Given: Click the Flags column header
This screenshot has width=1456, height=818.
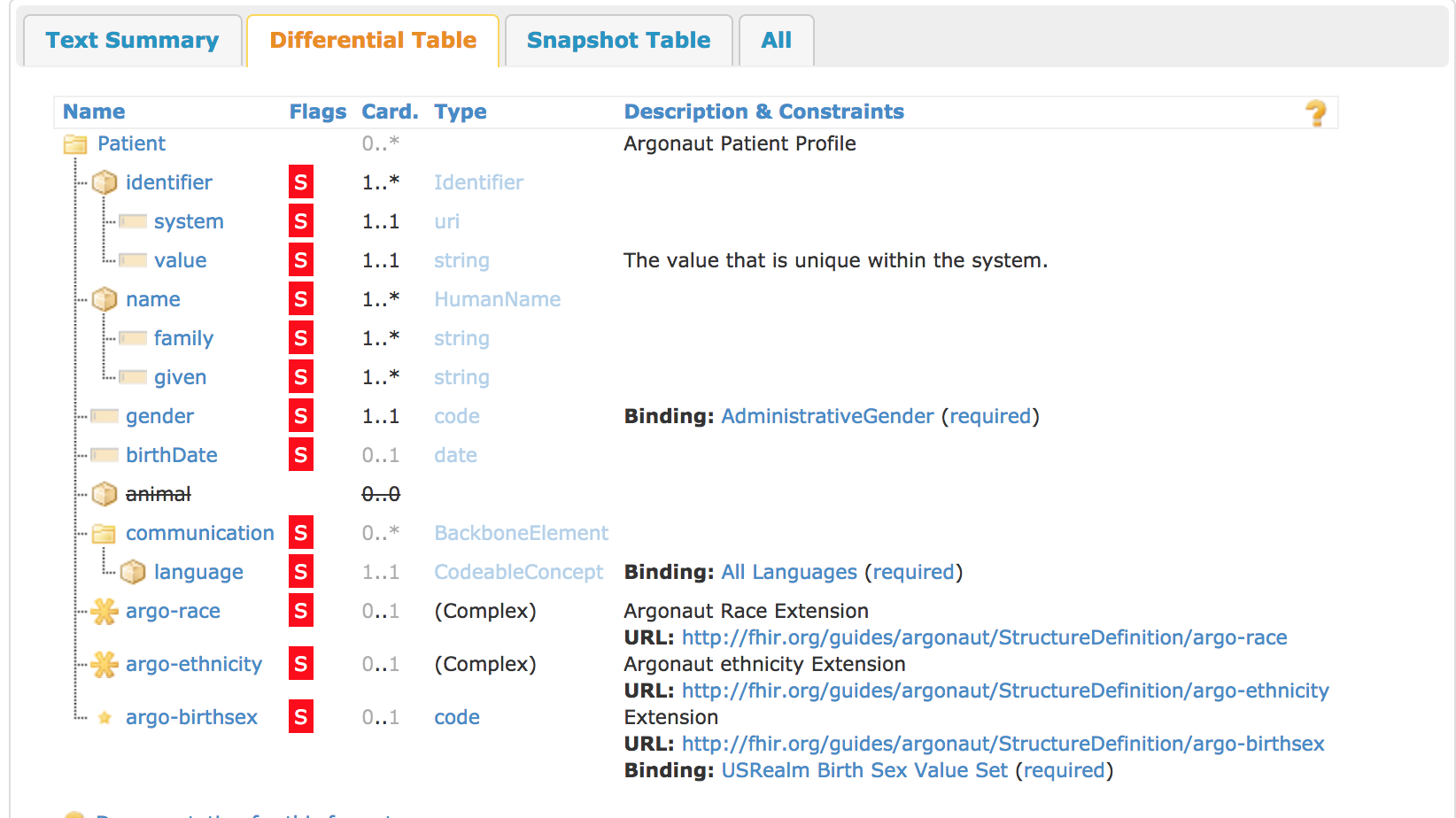Looking at the screenshot, I should (318, 112).
